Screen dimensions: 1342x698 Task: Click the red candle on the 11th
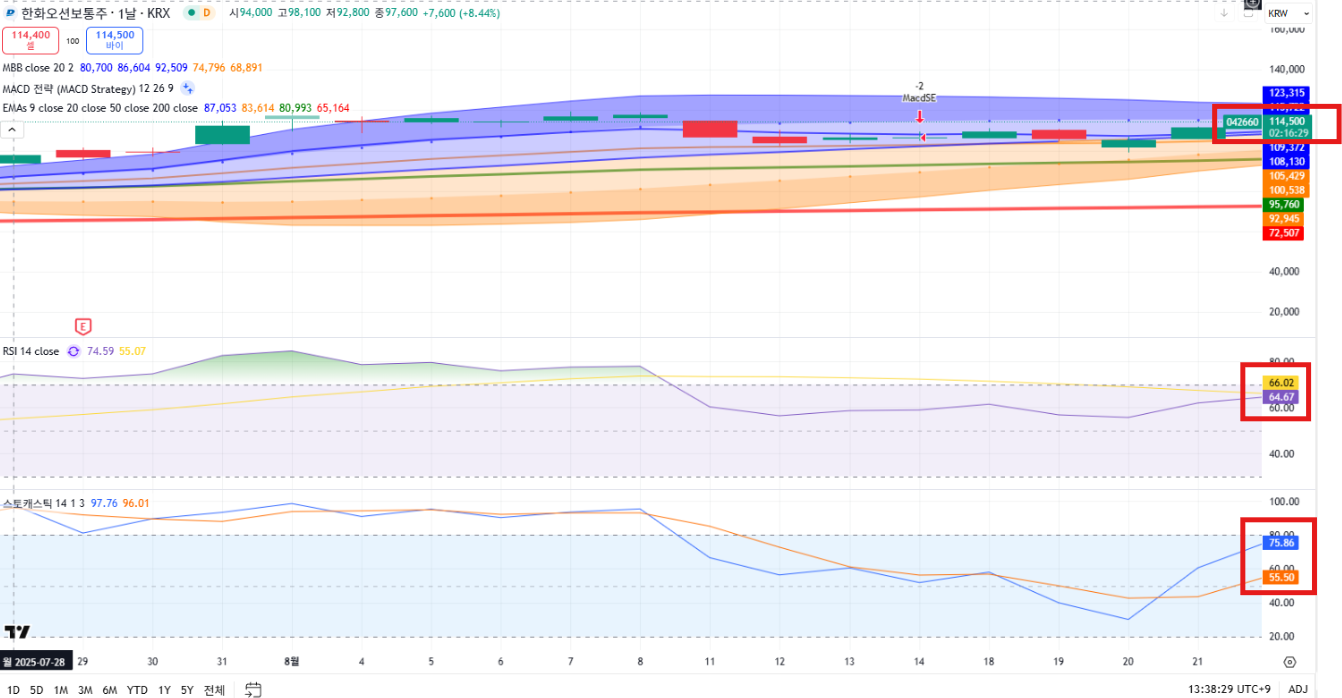tap(710, 129)
